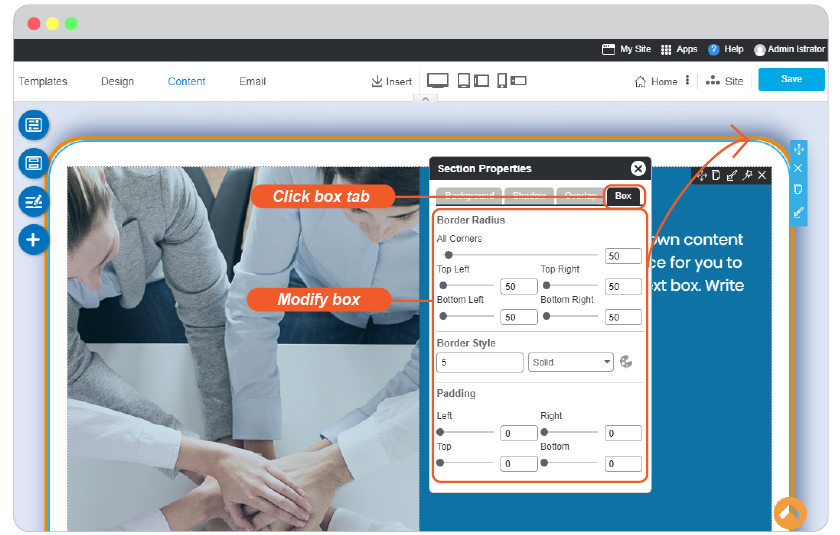Click the Insert download-arrow button
Image resolution: width=840 pixels, height=535 pixels.
click(x=392, y=81)
